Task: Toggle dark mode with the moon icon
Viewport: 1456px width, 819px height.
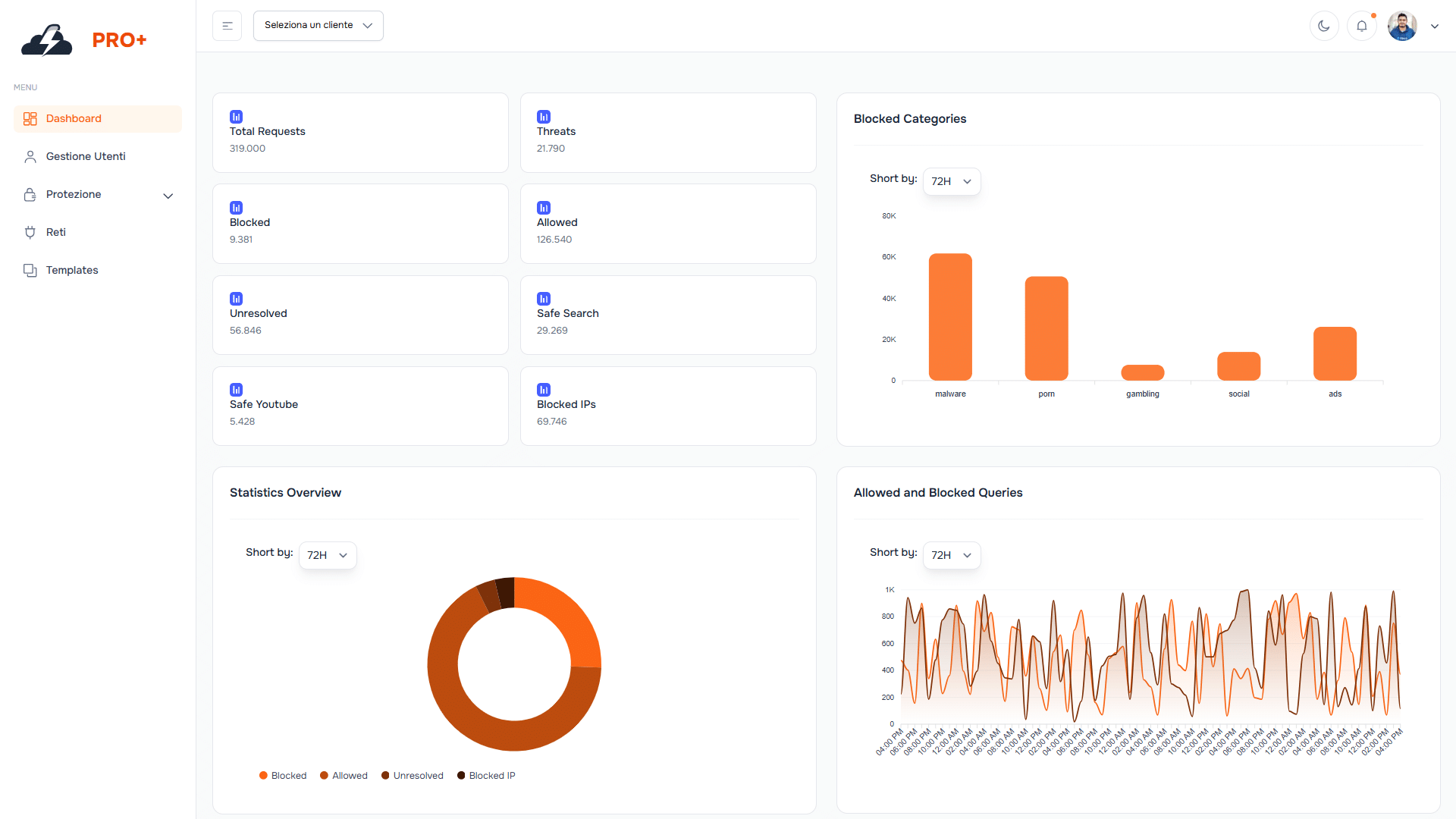Action: coord(1324,25)
